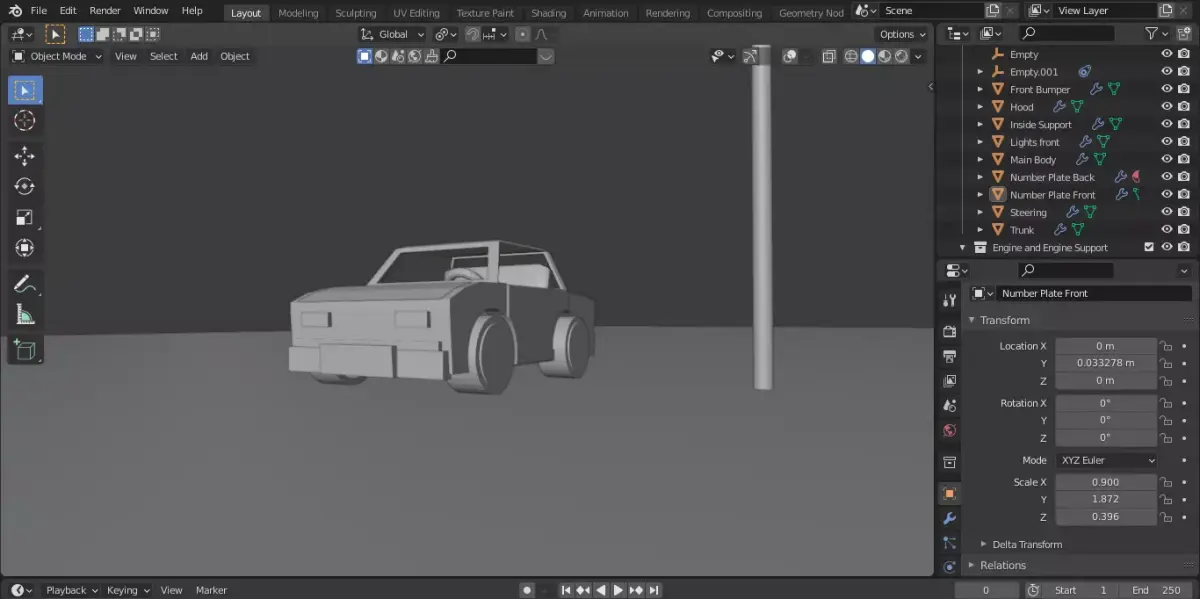Open the World properties tab
Screen dimensions: 1200x599
[949, 431]
